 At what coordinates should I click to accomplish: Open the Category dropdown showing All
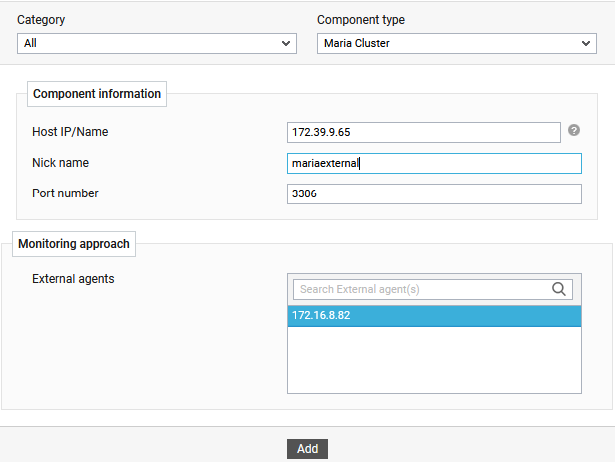coord(157,44)
